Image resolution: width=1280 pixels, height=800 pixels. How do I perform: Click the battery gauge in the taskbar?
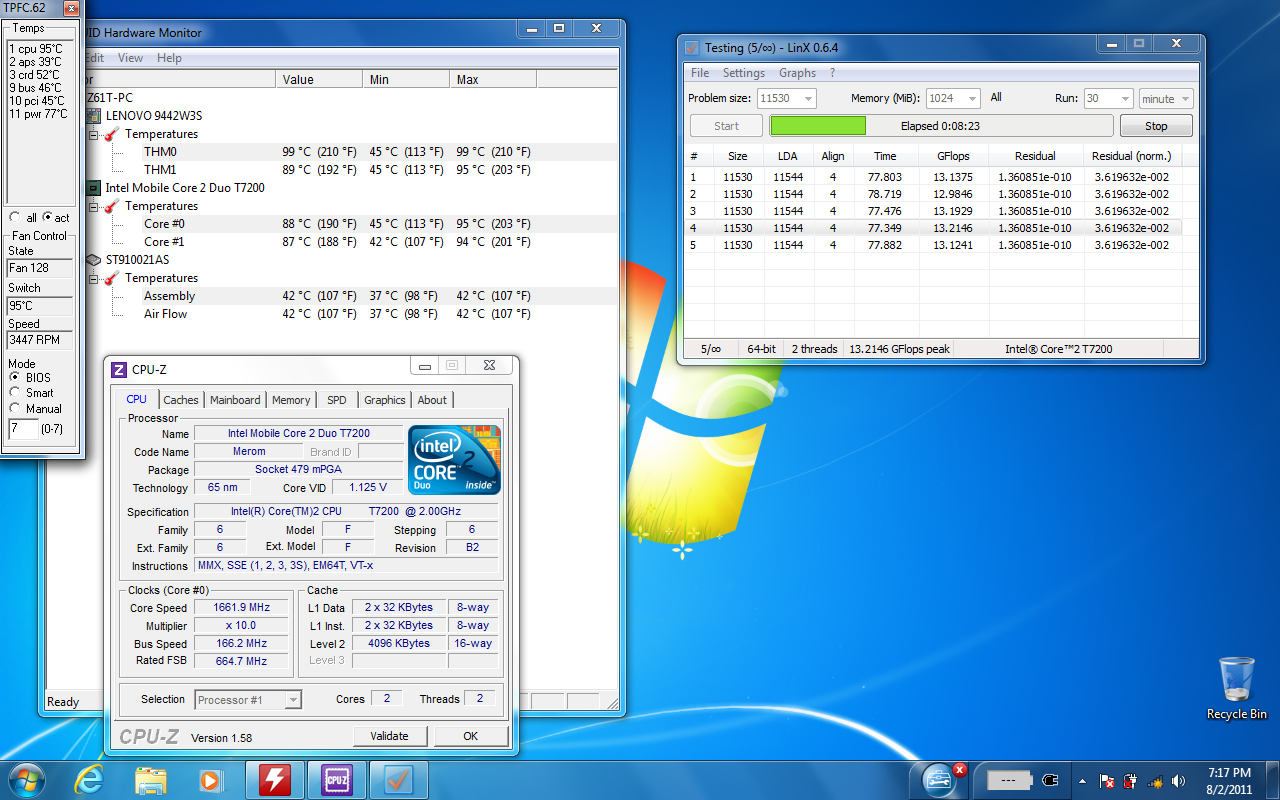(x=1010, y=780)
